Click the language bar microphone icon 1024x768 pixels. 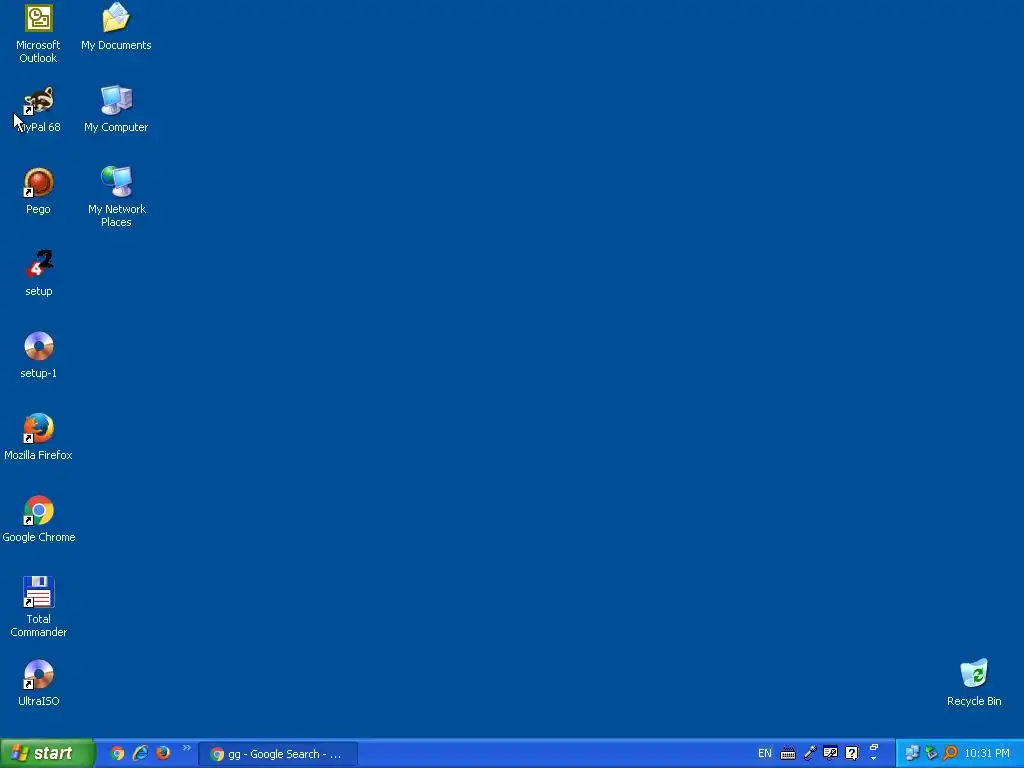point(810,754)
